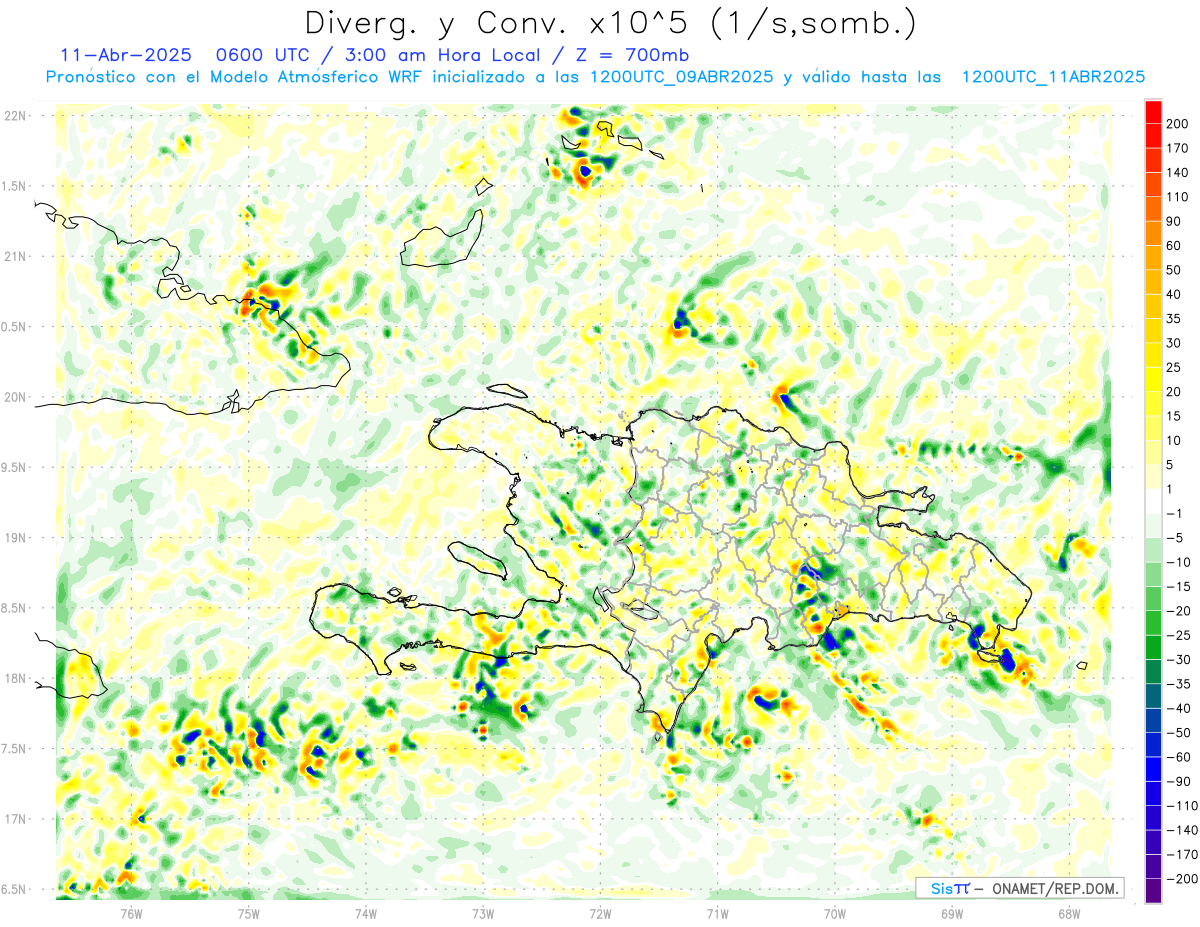
Task: Click the '6.5N' latitude label
Action: click(x=15, y=889)
